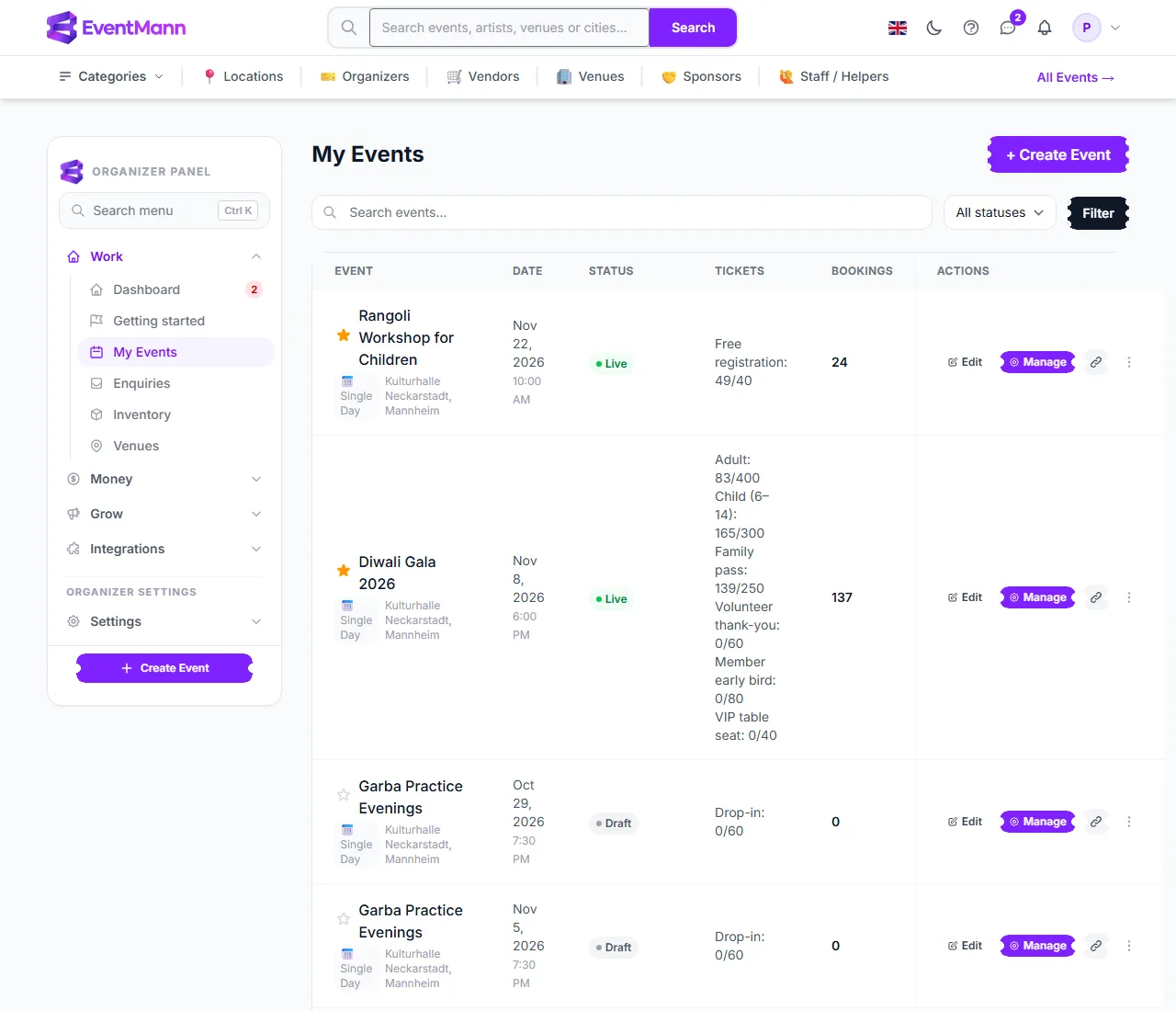
Task: Copy link icon for Nov 5 Garba Practice
Action: tap(1096, 946)
